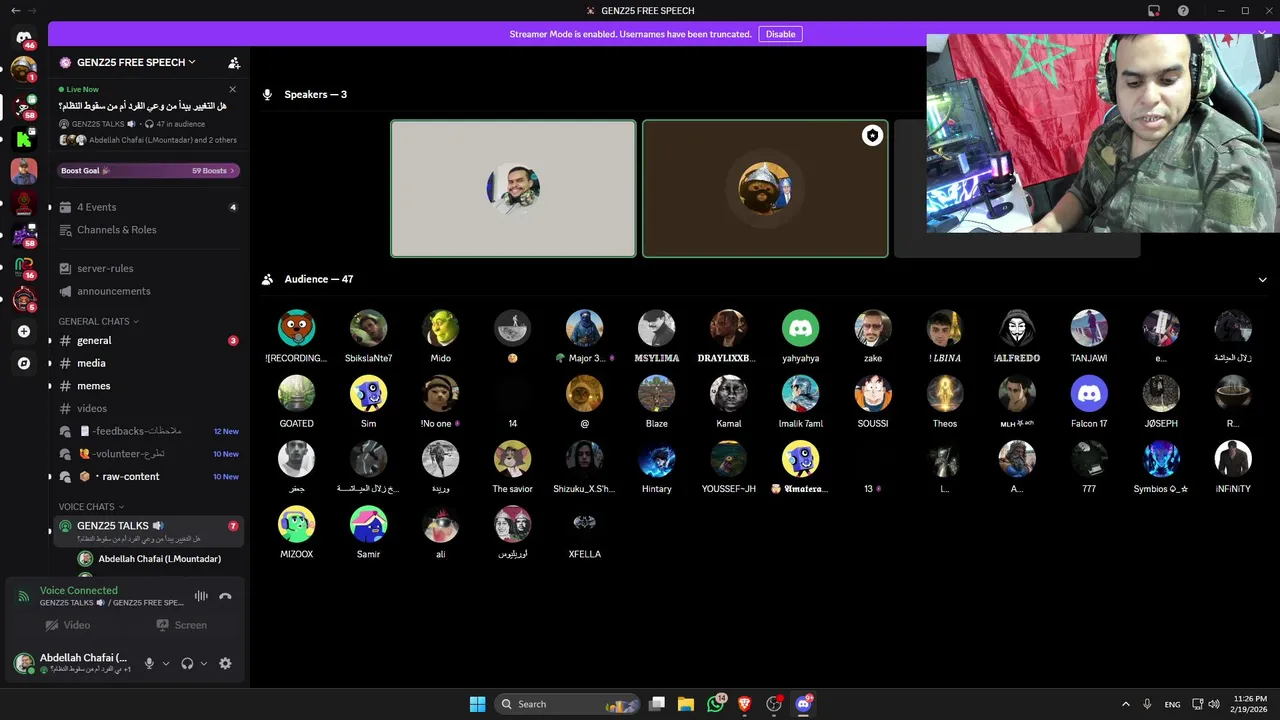Image resolution: width=1280 pixels, height=720 pixels.
Task: Open Brave browser from the taskbar
Action: [x=744, y=704]
